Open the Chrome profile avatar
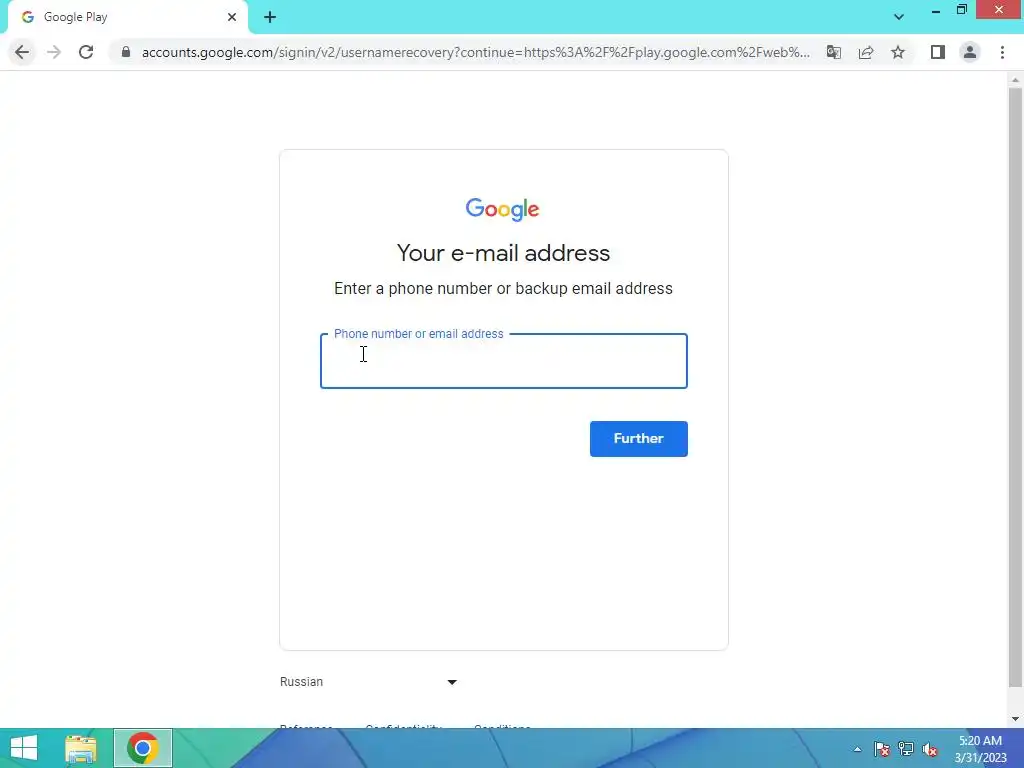1024x768 pixels. point(970,52)
